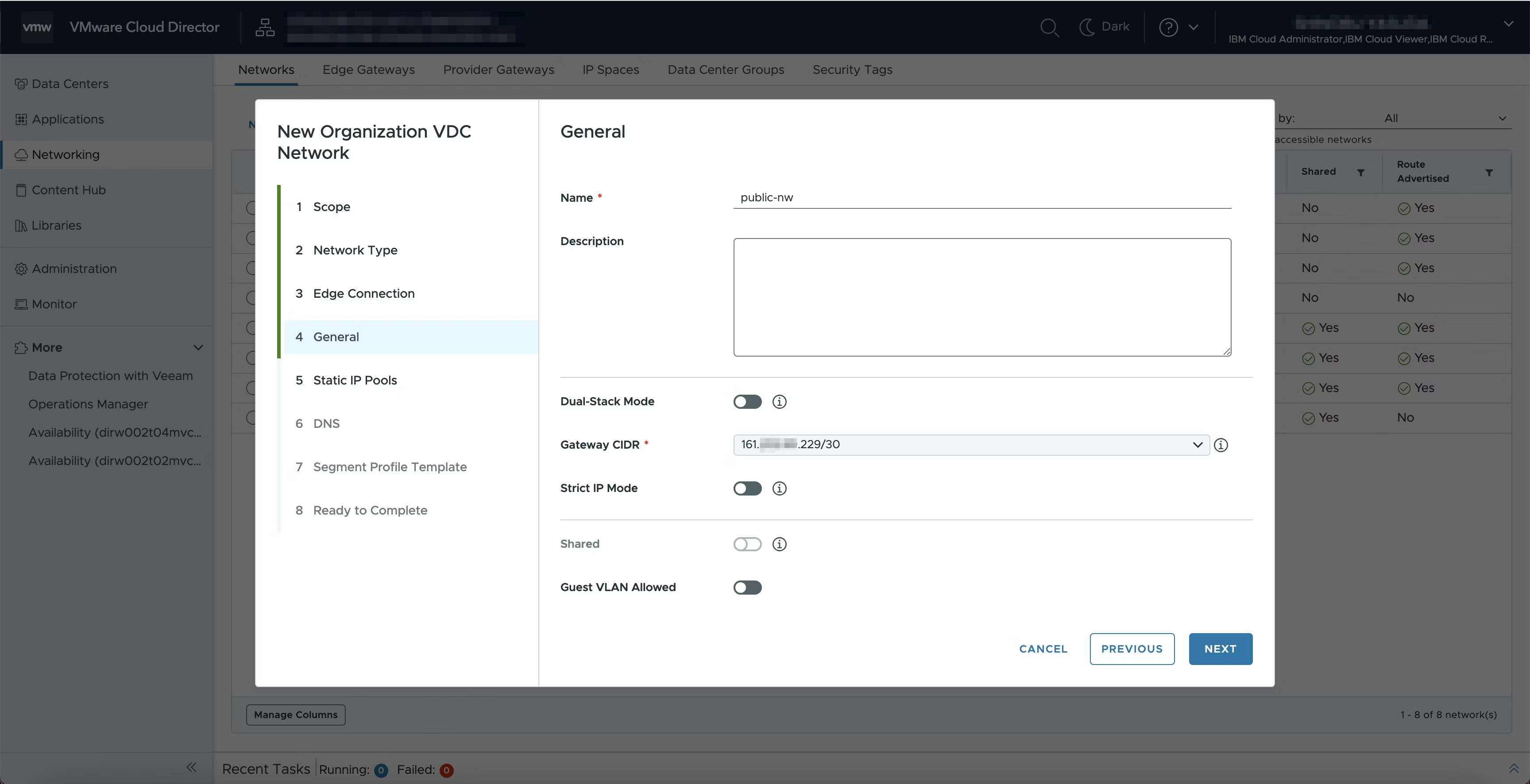
Task: Collapse sidebar with double chevron icon
Action: [x=191, y=767]
